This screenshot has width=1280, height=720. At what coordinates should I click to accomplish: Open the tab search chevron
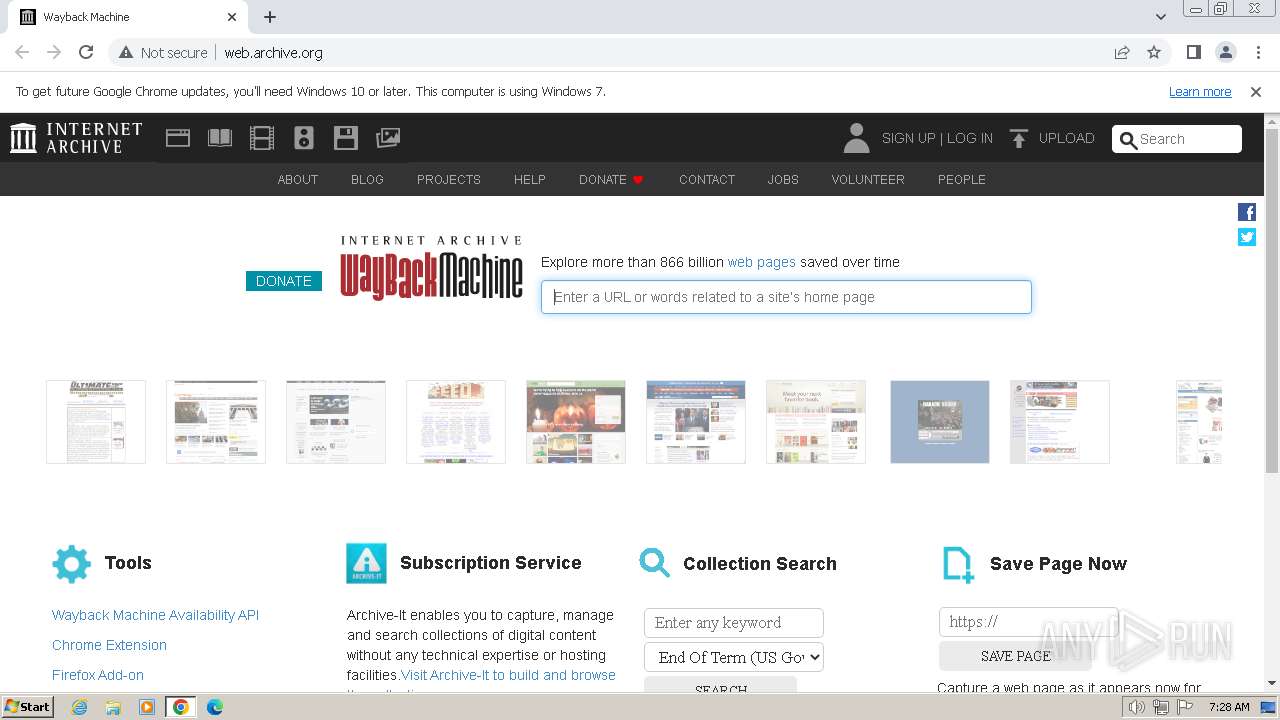coord(1161,17)
